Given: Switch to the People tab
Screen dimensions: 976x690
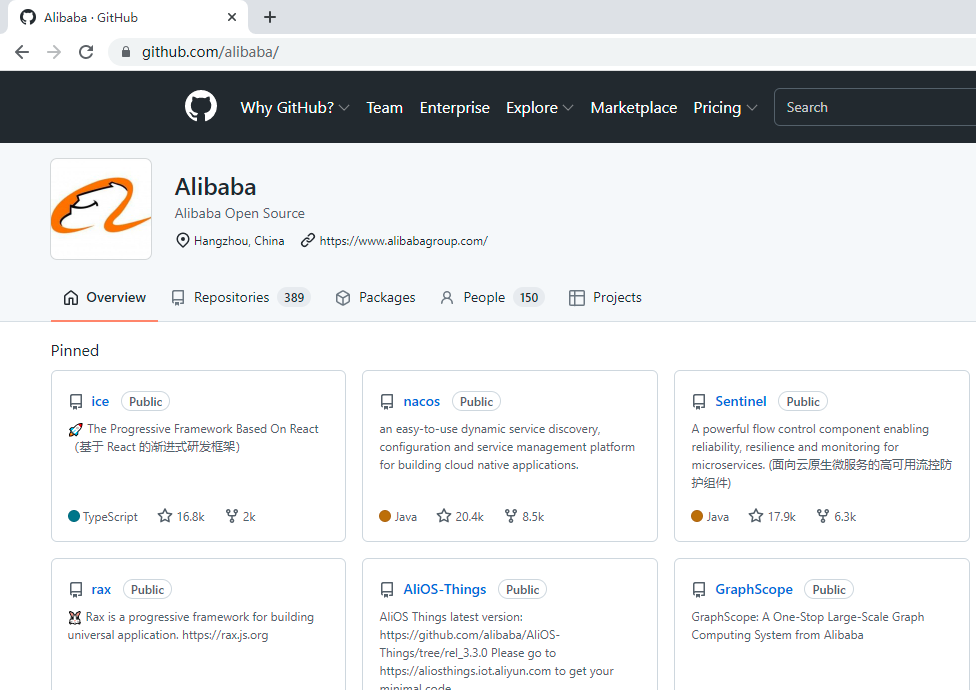Looking at the screenshot, I should [492, 297].
